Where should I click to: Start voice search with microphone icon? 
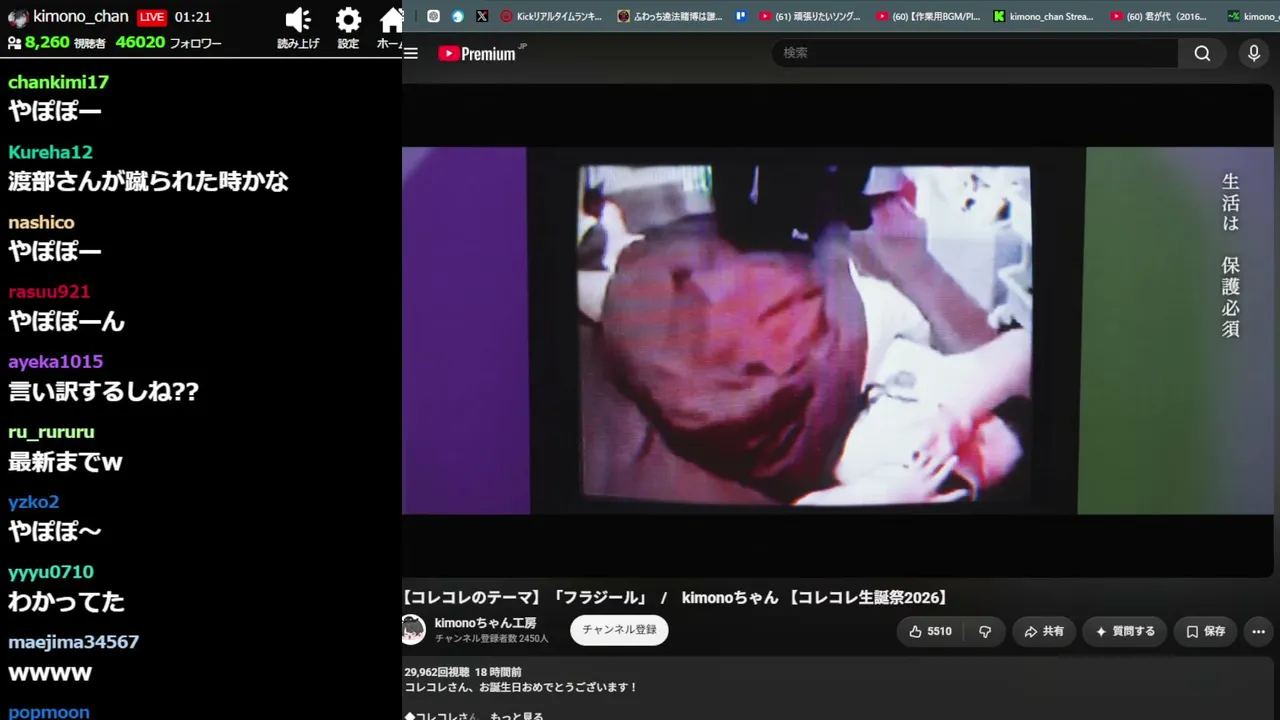click(x=1254, y=53)
